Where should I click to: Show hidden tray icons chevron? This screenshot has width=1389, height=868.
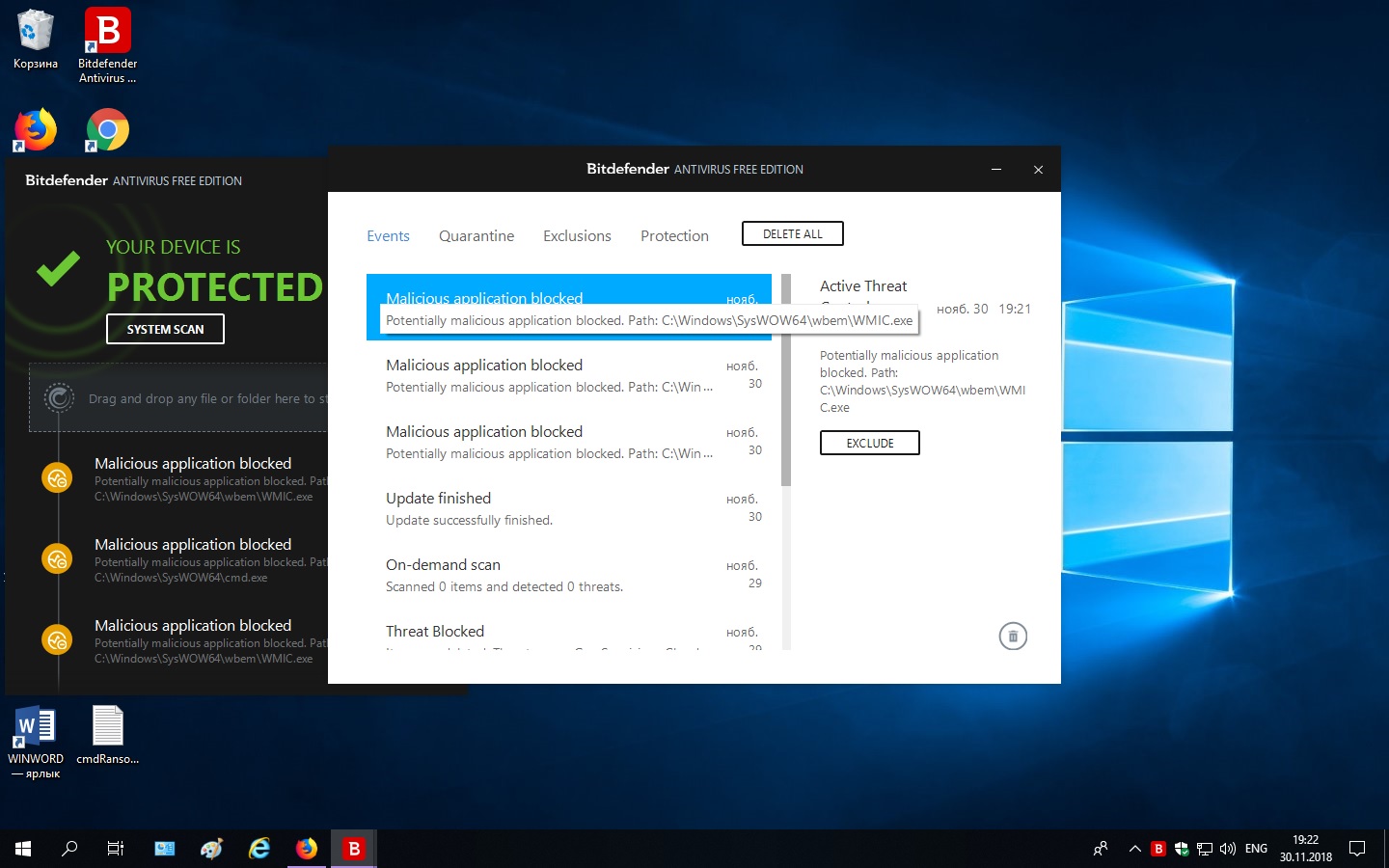[1135, 849]
